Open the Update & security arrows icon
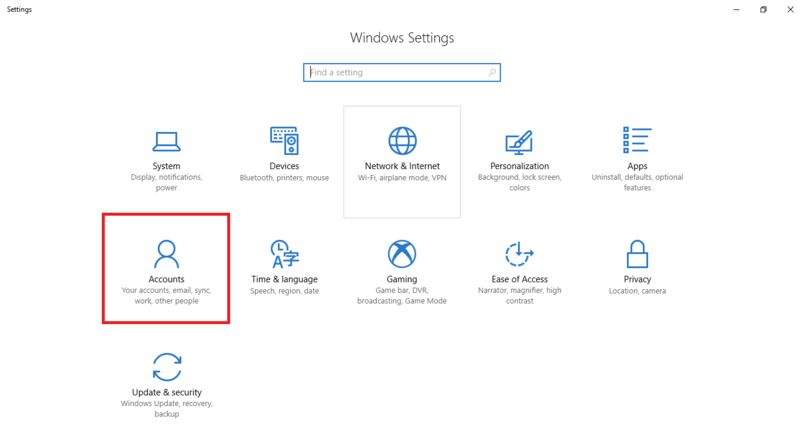Image resolution: width=800 pixels, height=429 pixels. click(167, 366)
